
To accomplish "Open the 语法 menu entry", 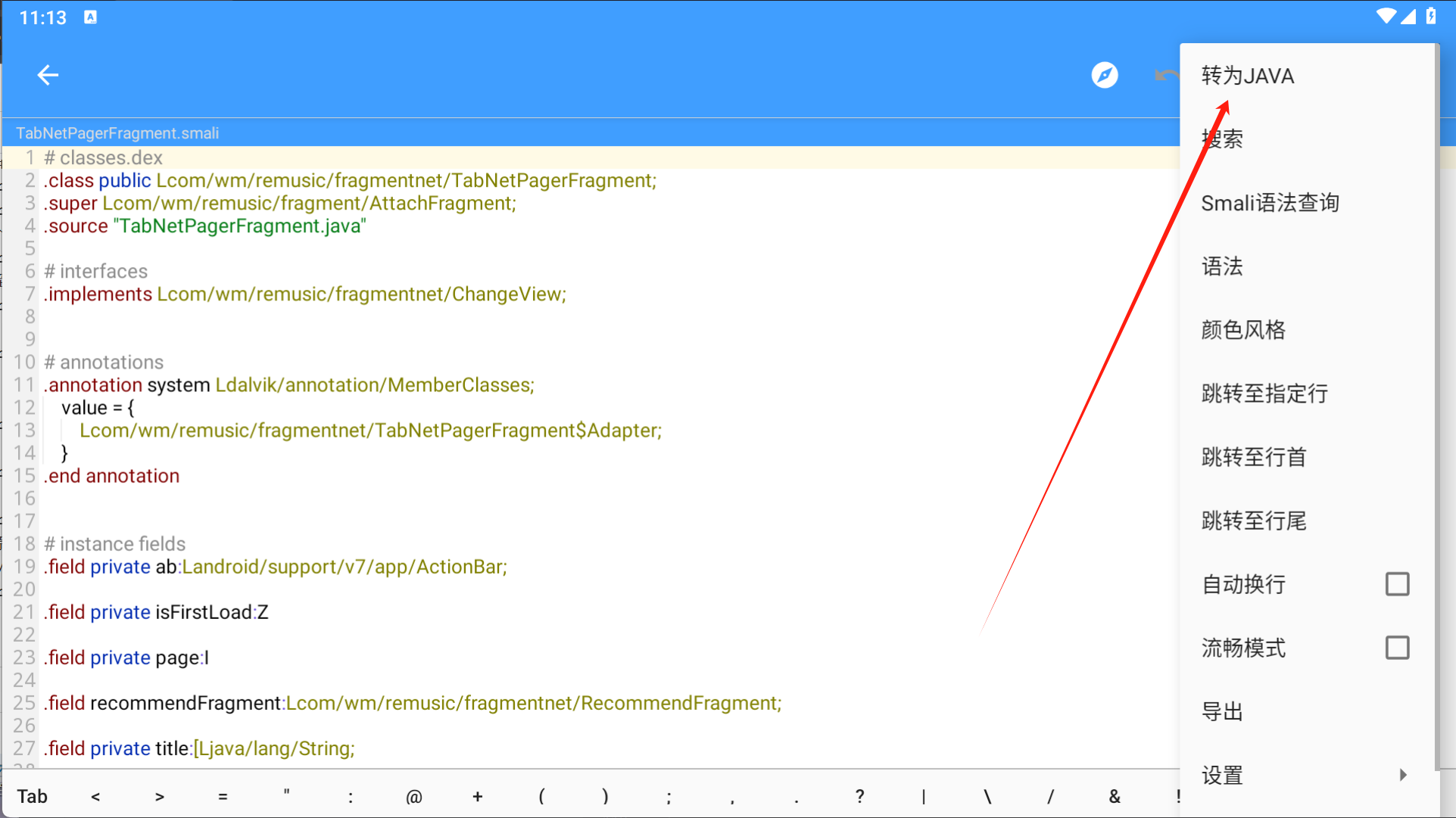I will click(1222, 266).
